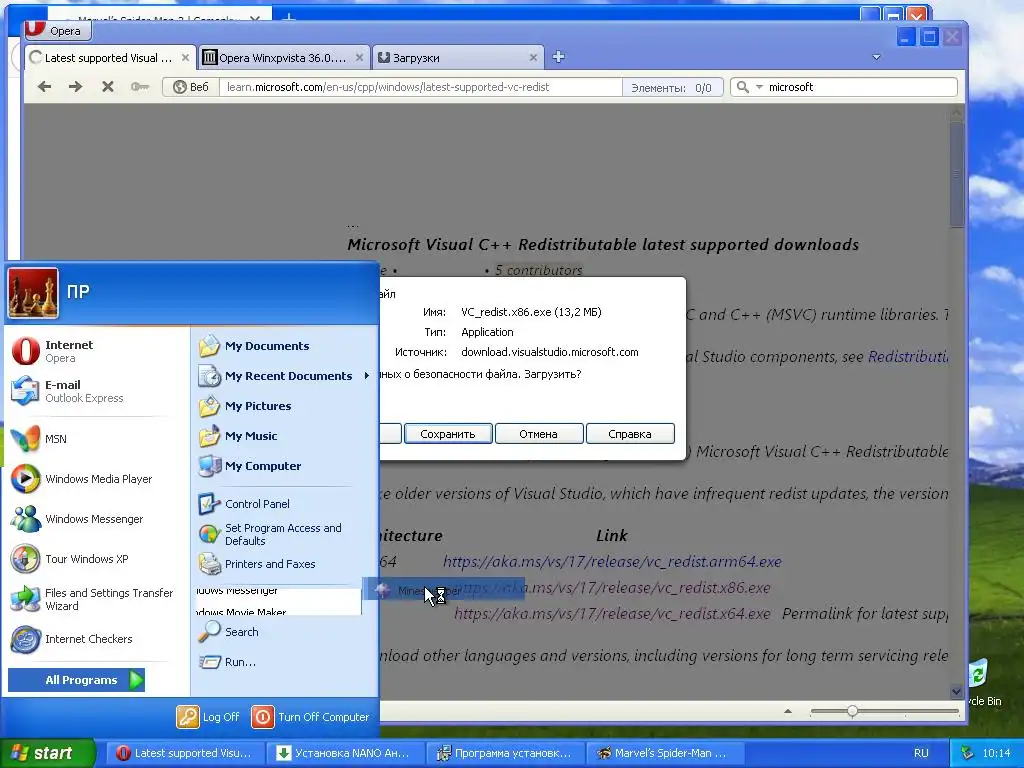The height and width of the screenshot is (768, 1024).
Task: Open the Opera main menu
Action: click(x=57, y=30)
